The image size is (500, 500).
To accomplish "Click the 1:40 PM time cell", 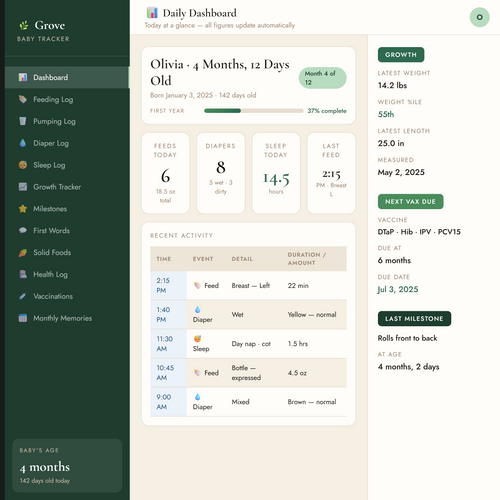I will pyautogui.click(x=168, y=315).
